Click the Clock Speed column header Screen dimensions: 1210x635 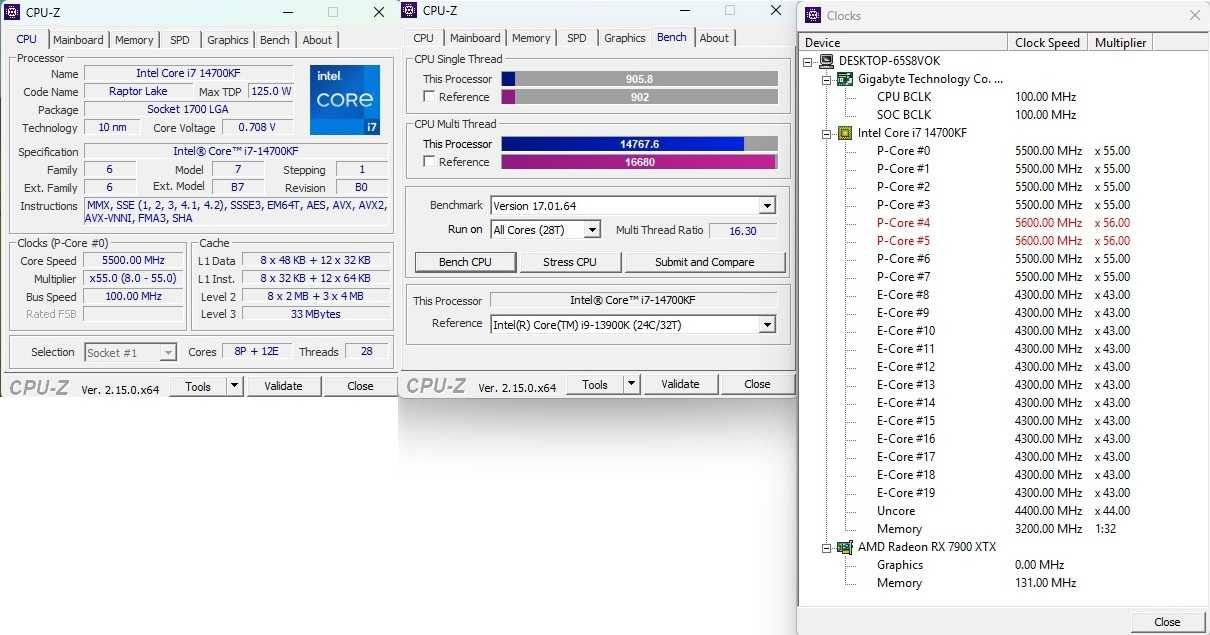click(x=1047, y=42)
